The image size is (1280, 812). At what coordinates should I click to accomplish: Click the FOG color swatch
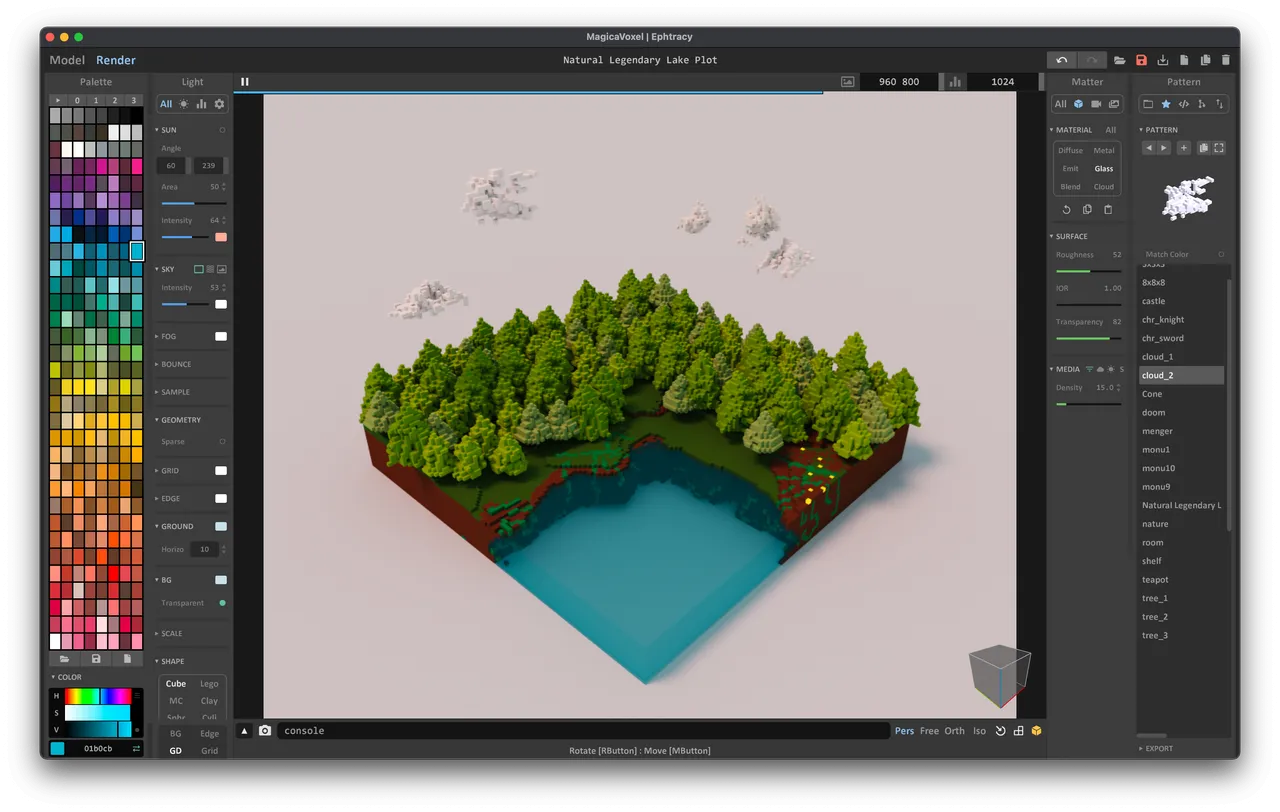pyautogui.click(x=221, y=337)
